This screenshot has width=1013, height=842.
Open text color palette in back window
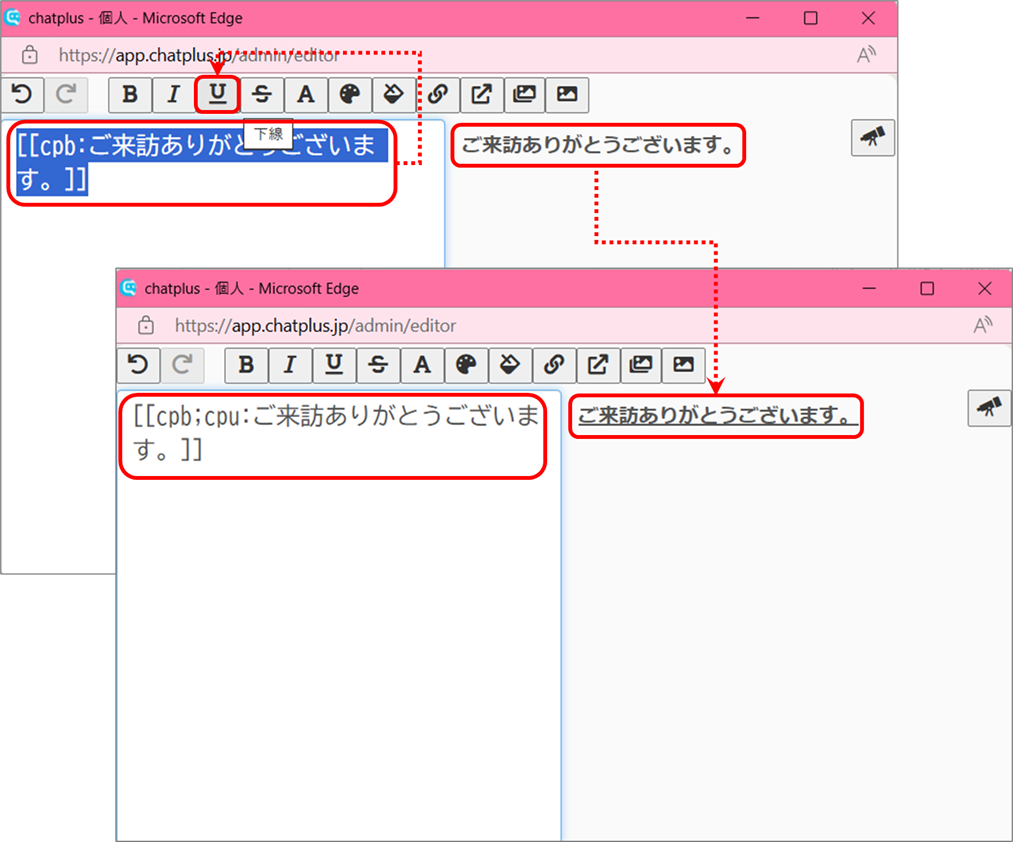[350, 94]
